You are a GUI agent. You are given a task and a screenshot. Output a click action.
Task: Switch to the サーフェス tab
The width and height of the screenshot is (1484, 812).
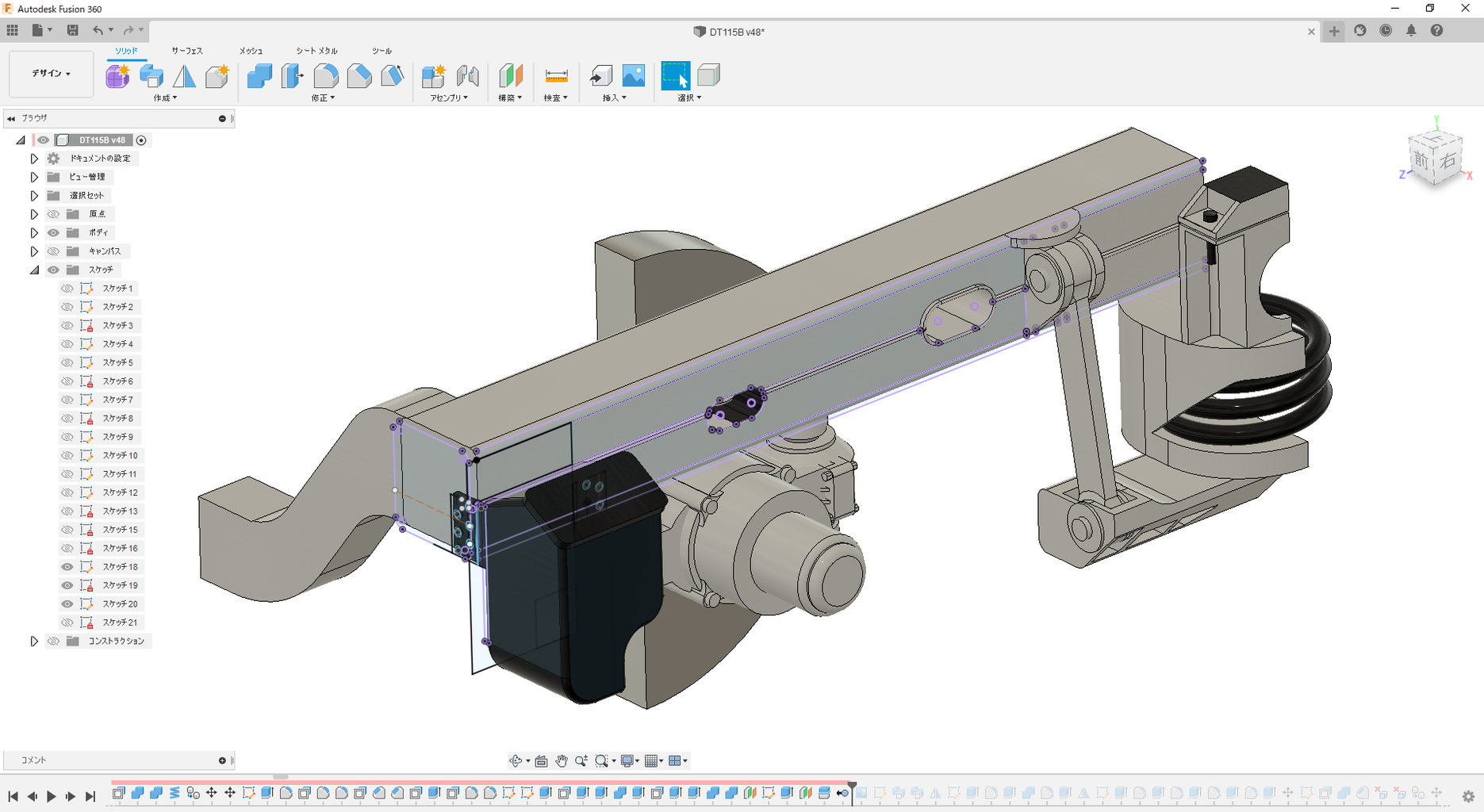coord(187,51)
